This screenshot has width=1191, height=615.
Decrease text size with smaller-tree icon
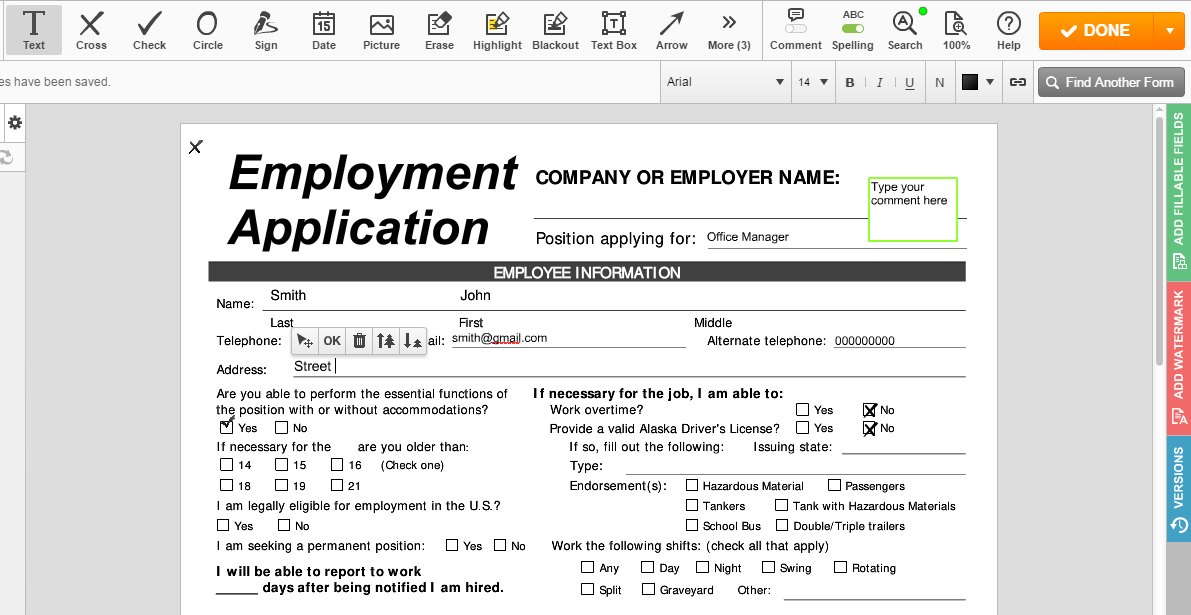(412, 341)
